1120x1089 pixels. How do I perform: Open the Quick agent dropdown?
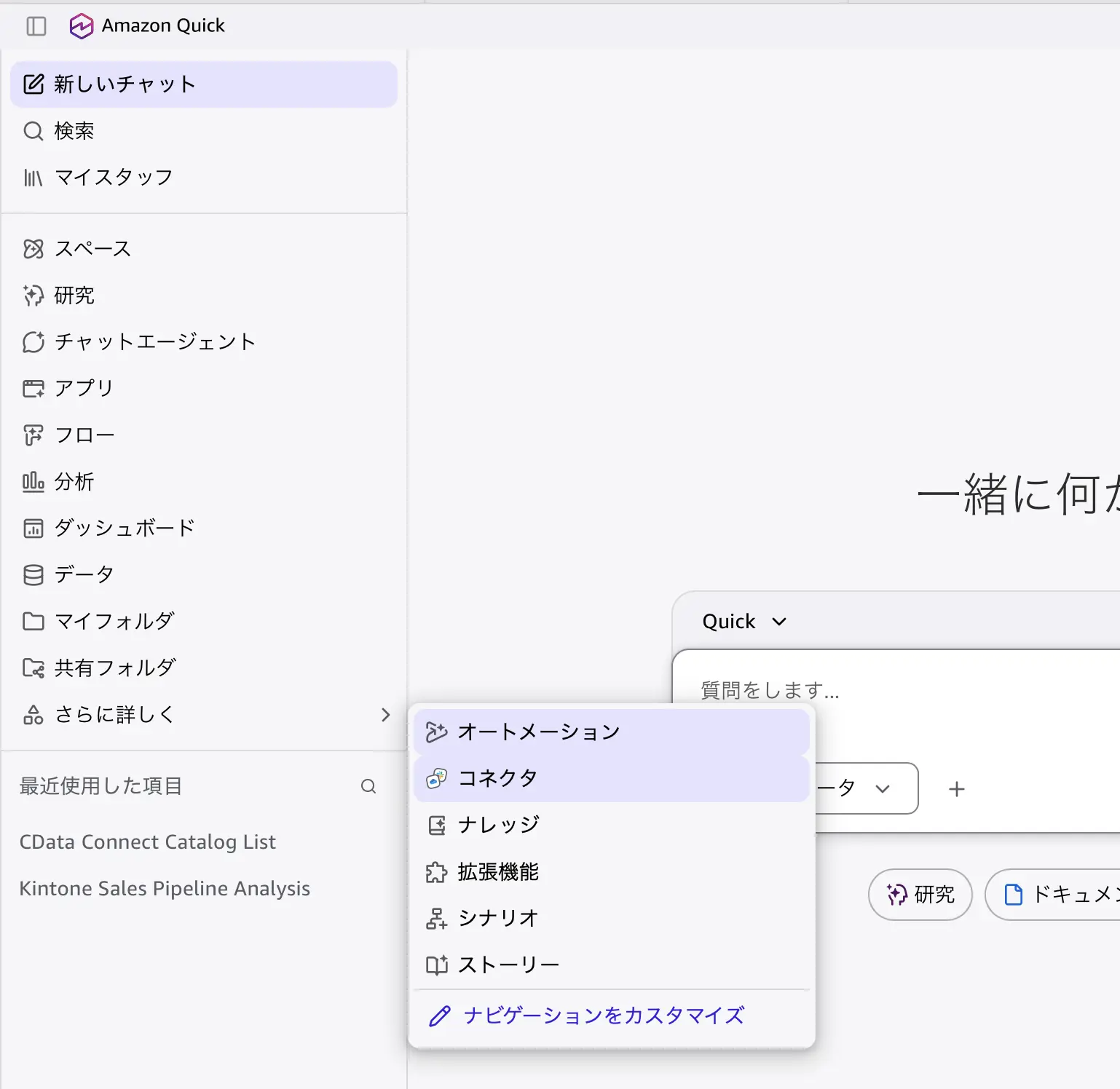pos(744,622)
